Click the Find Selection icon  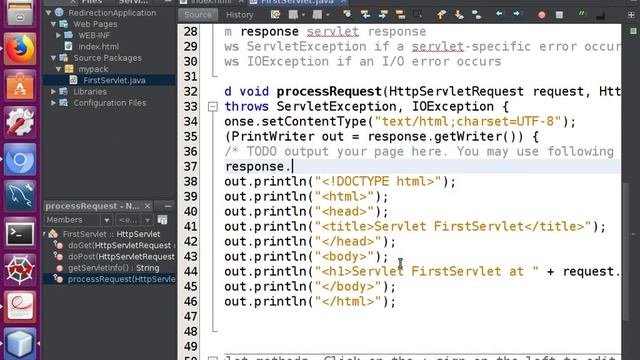(347, 15)
